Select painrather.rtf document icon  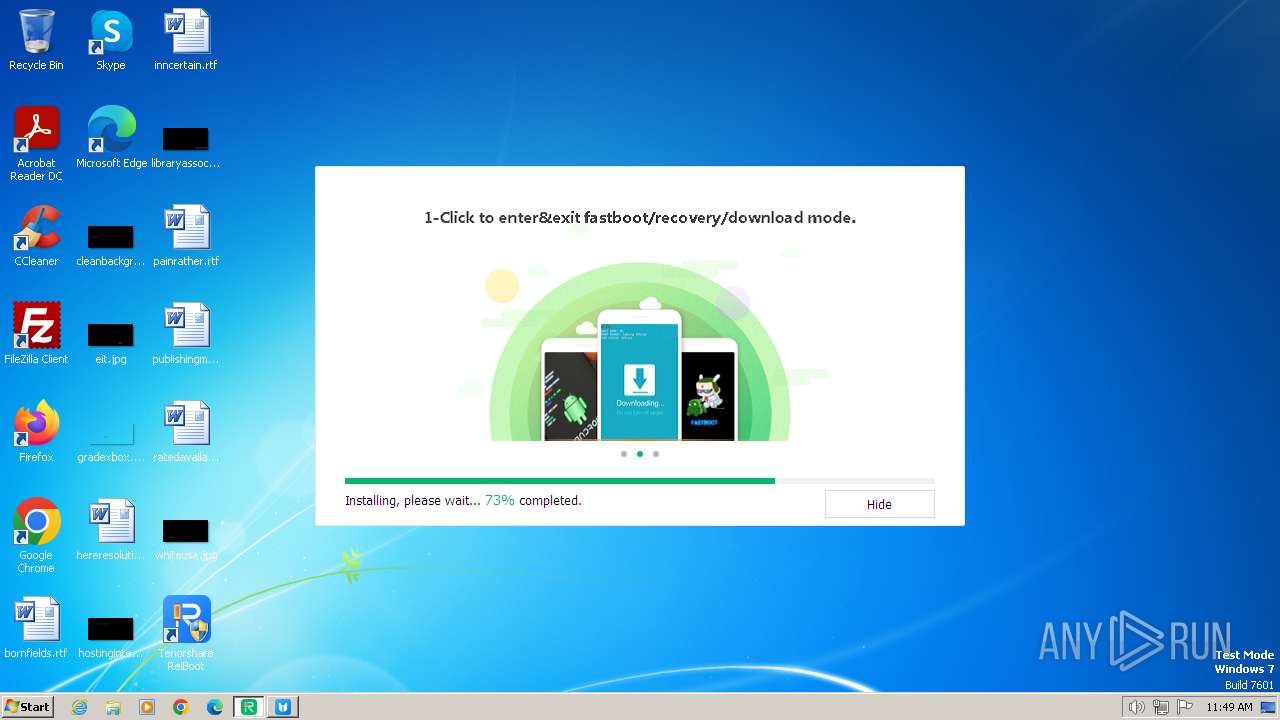tap(186, 236)
